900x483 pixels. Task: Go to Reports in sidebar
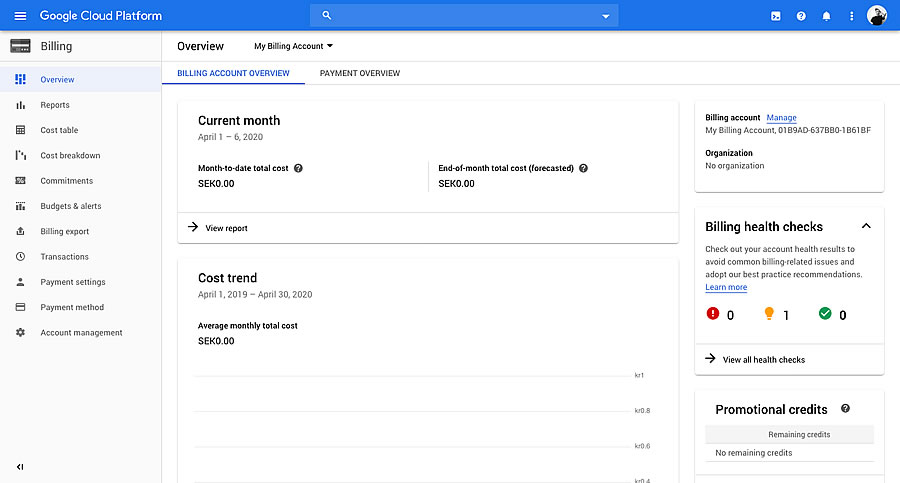pos(55,105)
